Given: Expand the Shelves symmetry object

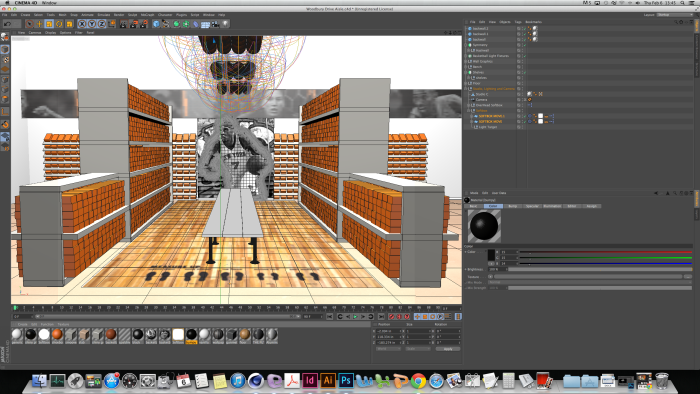Looking at the screenshot, I should (x=466, y=72).
